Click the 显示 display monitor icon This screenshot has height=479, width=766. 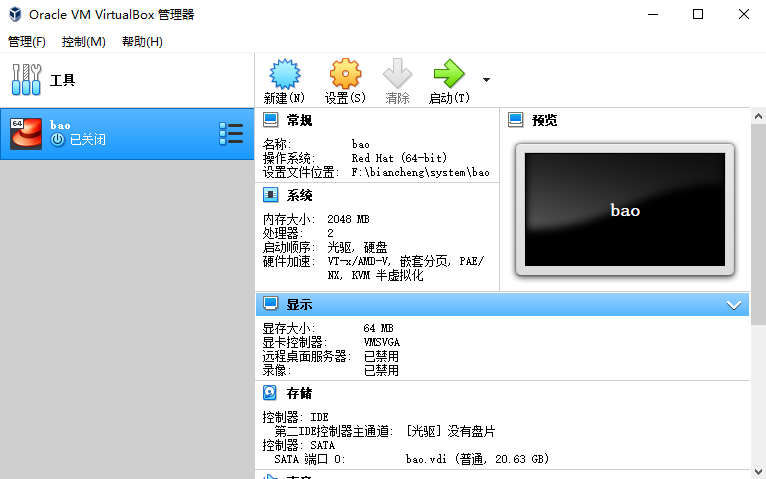270,304
